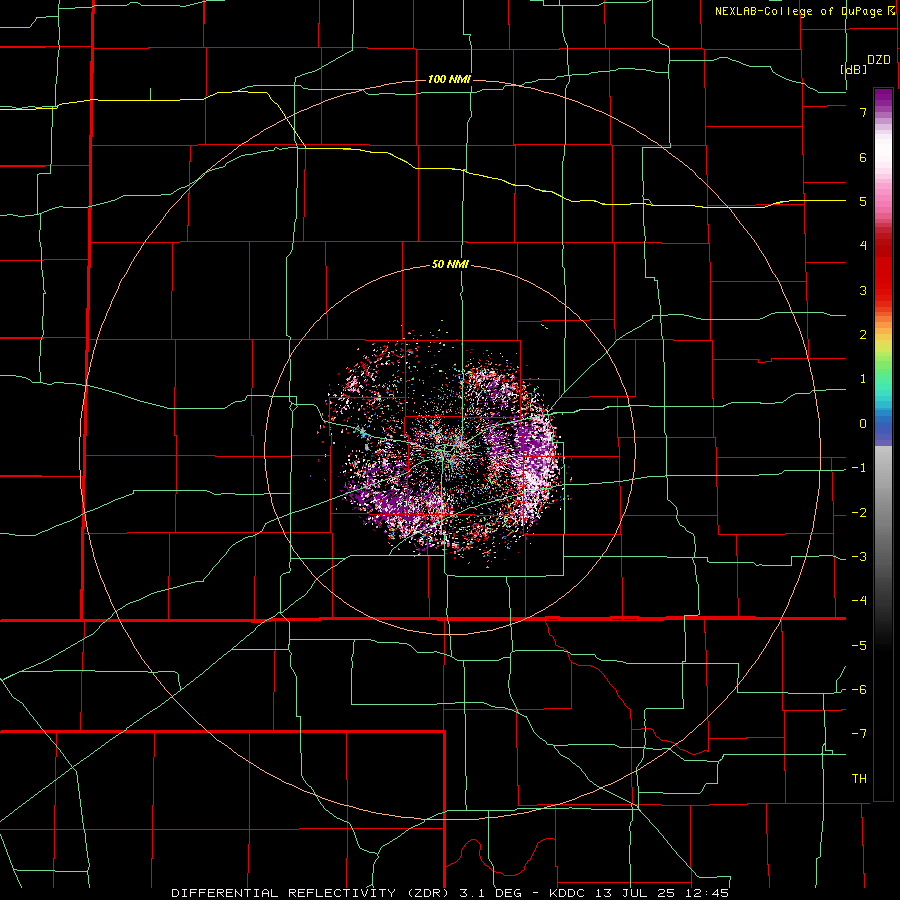Select the 6 value on the scale
This screenshot has width=900, height=900.
click(x=863, y=157)
